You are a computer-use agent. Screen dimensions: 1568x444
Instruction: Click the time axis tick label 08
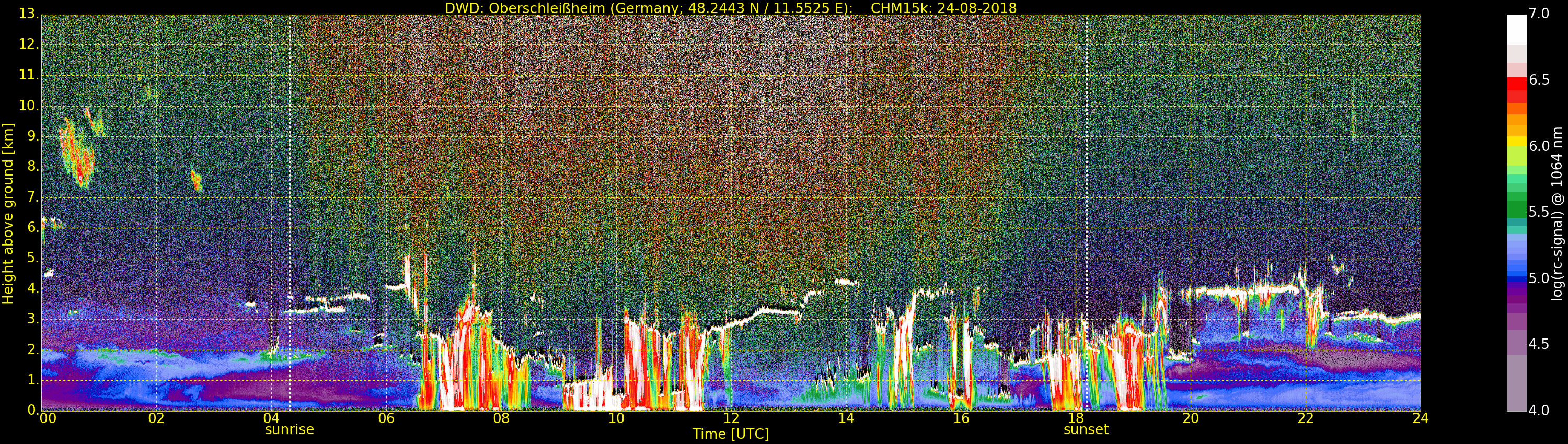(501, 418)
